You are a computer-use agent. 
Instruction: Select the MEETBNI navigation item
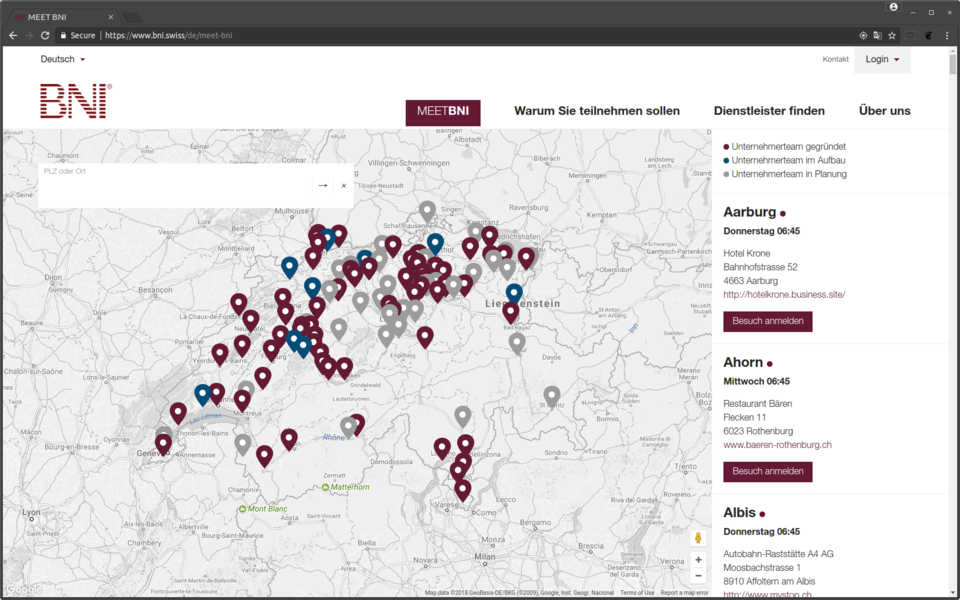coord(443,113)
